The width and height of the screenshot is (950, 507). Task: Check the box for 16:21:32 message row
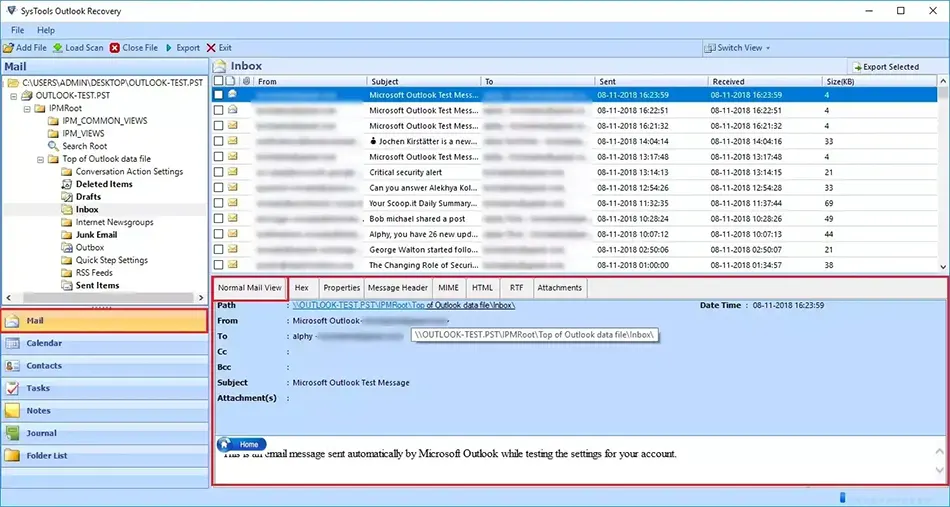(218, 126)
